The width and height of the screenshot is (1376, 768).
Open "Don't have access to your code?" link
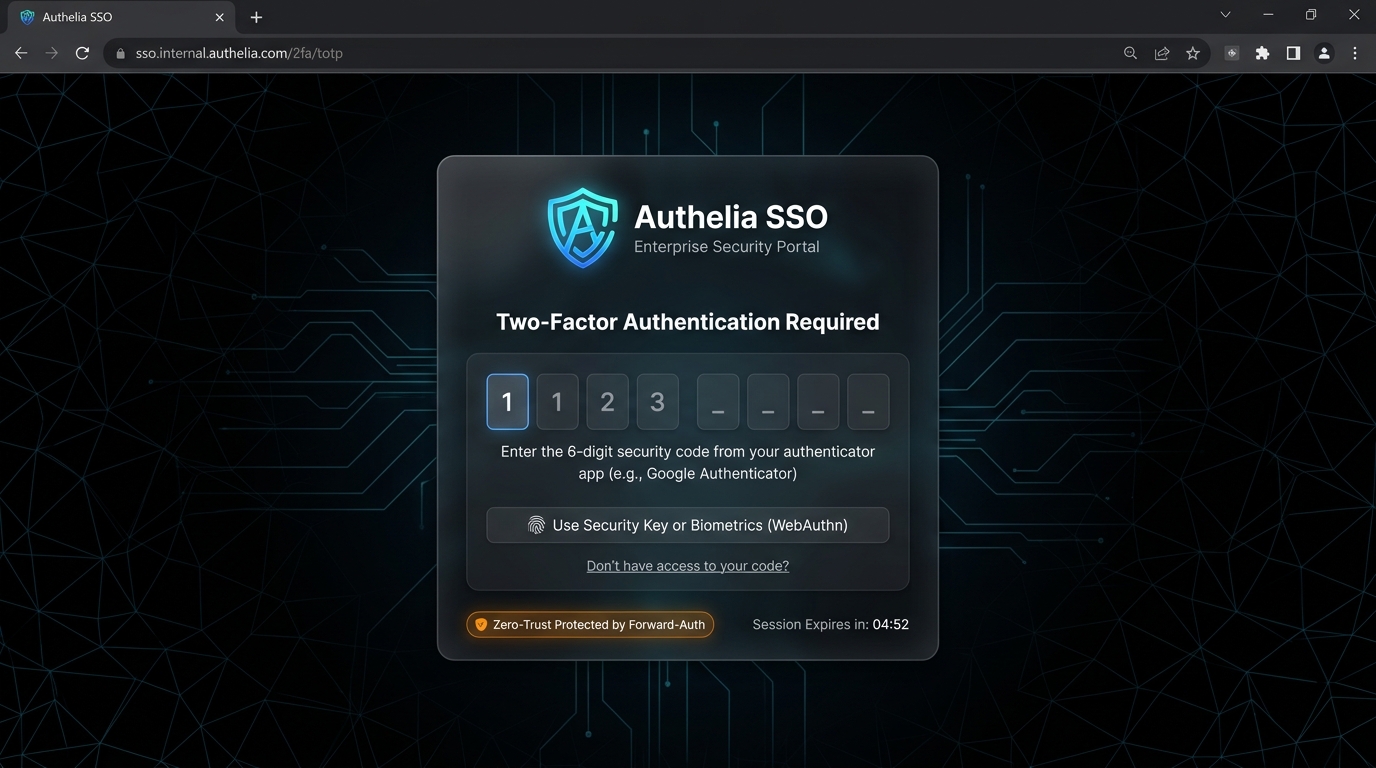[688, 566]
